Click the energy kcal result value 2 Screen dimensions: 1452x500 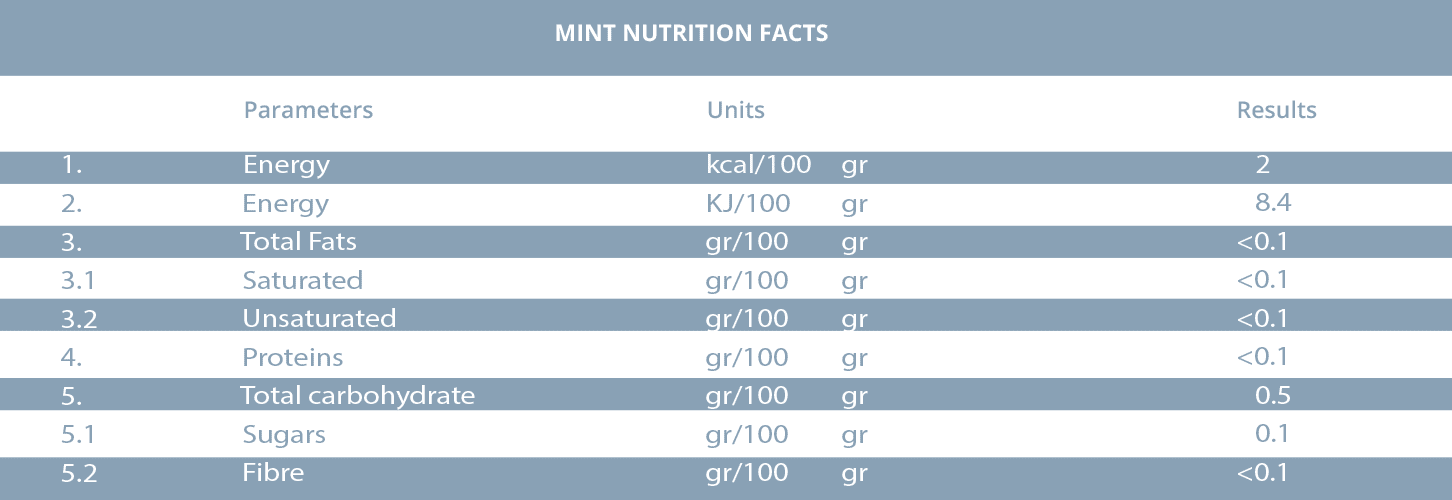pos(1263,166)
